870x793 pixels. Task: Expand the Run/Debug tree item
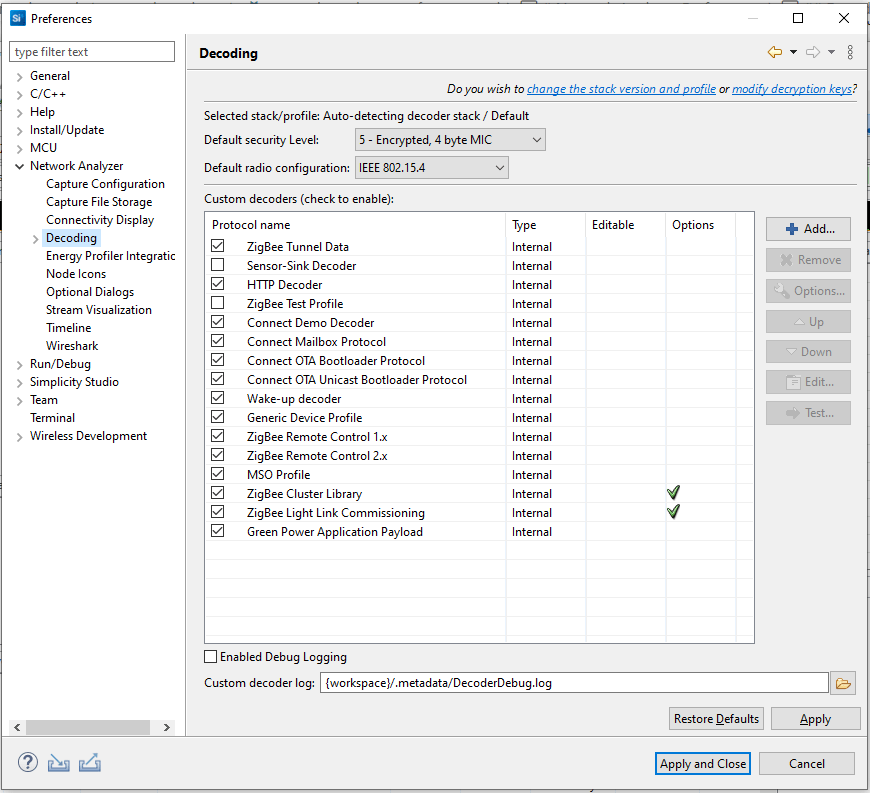coord(19,363)
